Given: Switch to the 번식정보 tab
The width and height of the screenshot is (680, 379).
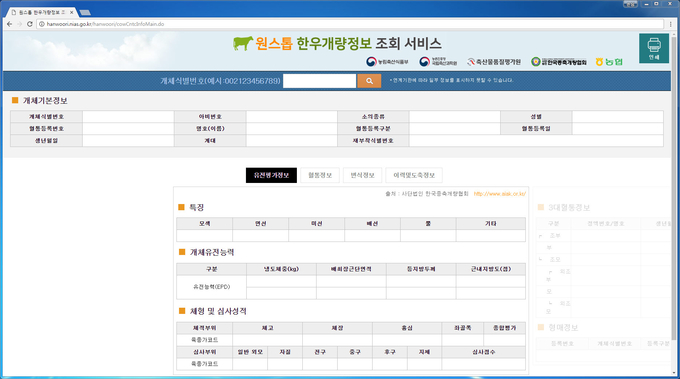Looking at the screenshot, I should pos(363,175).
